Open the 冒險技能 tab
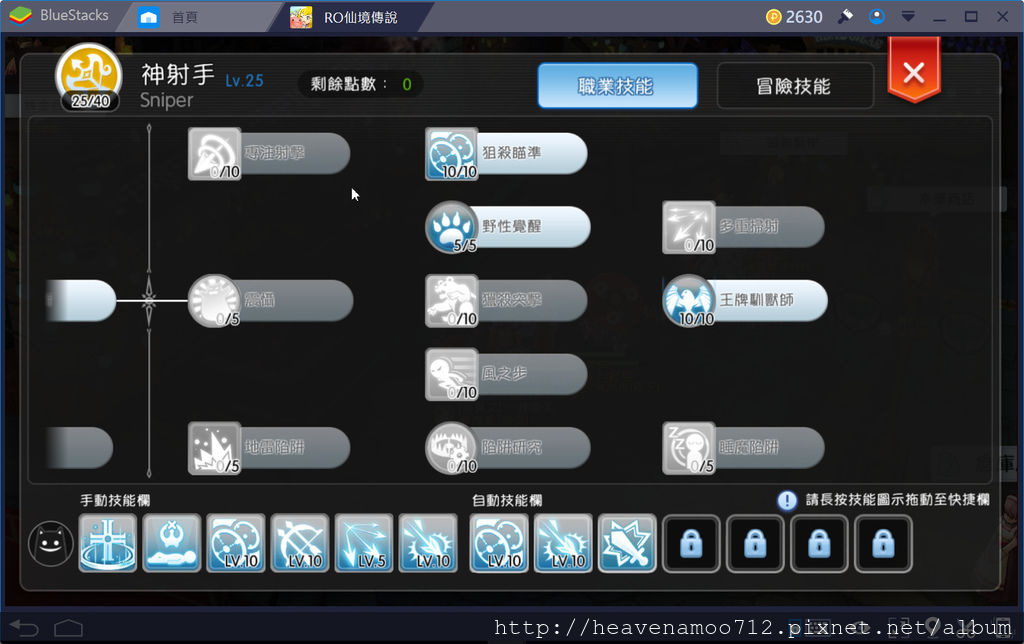1024x644 pixels. pos(794,86)
